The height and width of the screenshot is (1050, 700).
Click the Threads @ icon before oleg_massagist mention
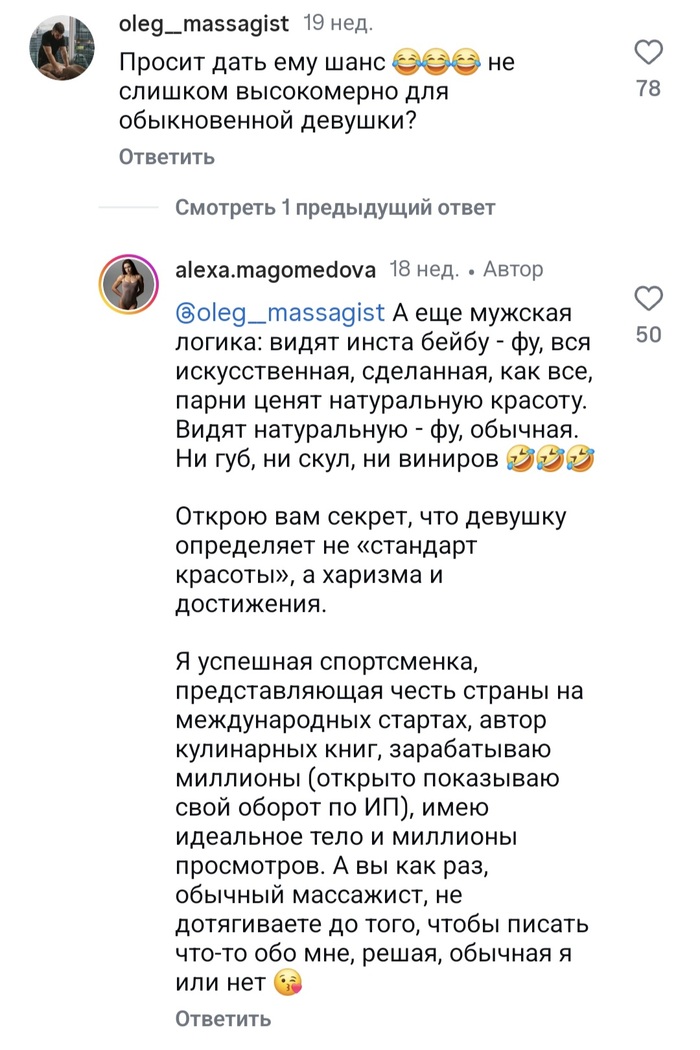pos(185,313)
